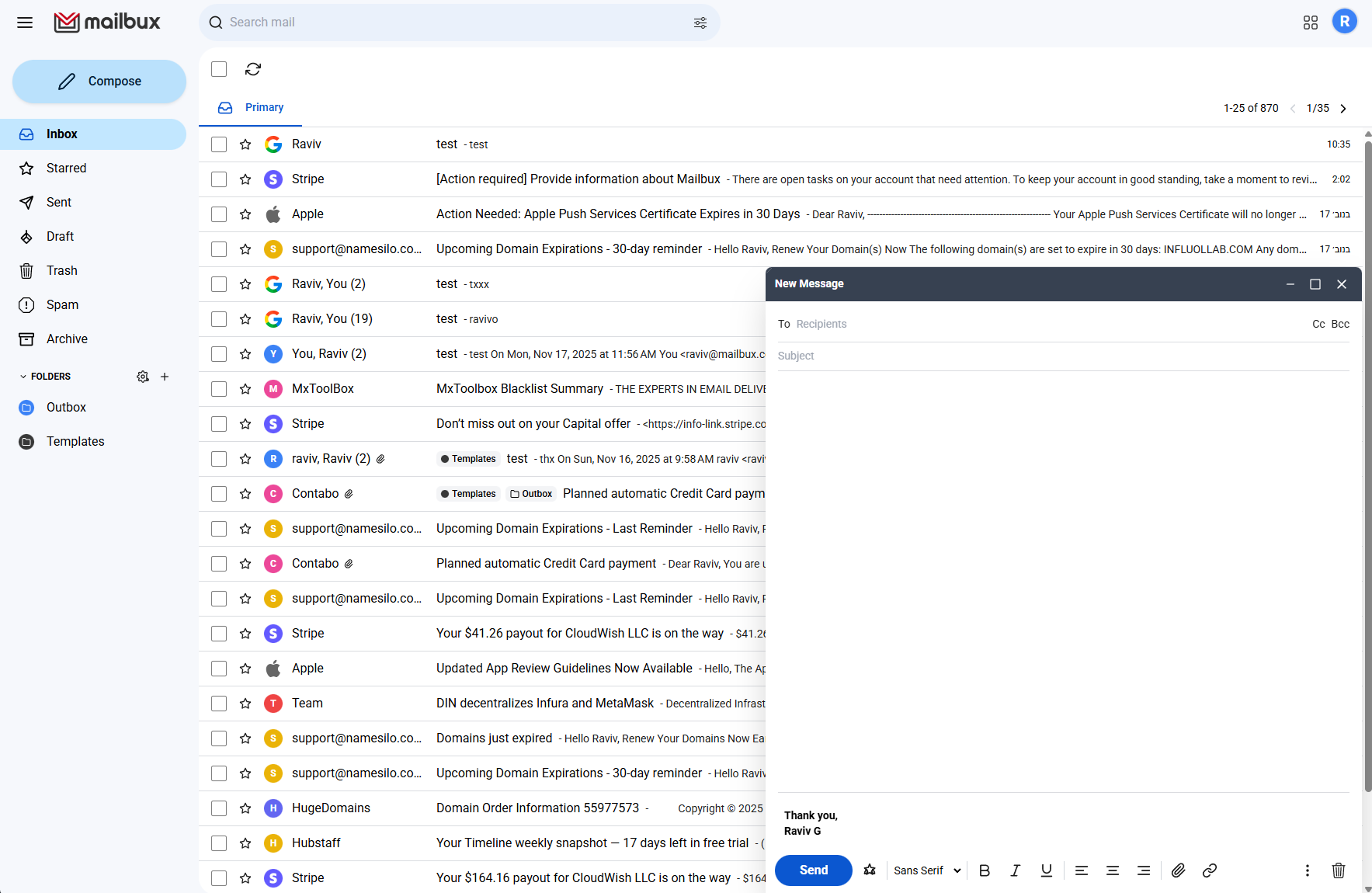Star the HugeDomains email
1372x893 pixels.
coord(245,808)
